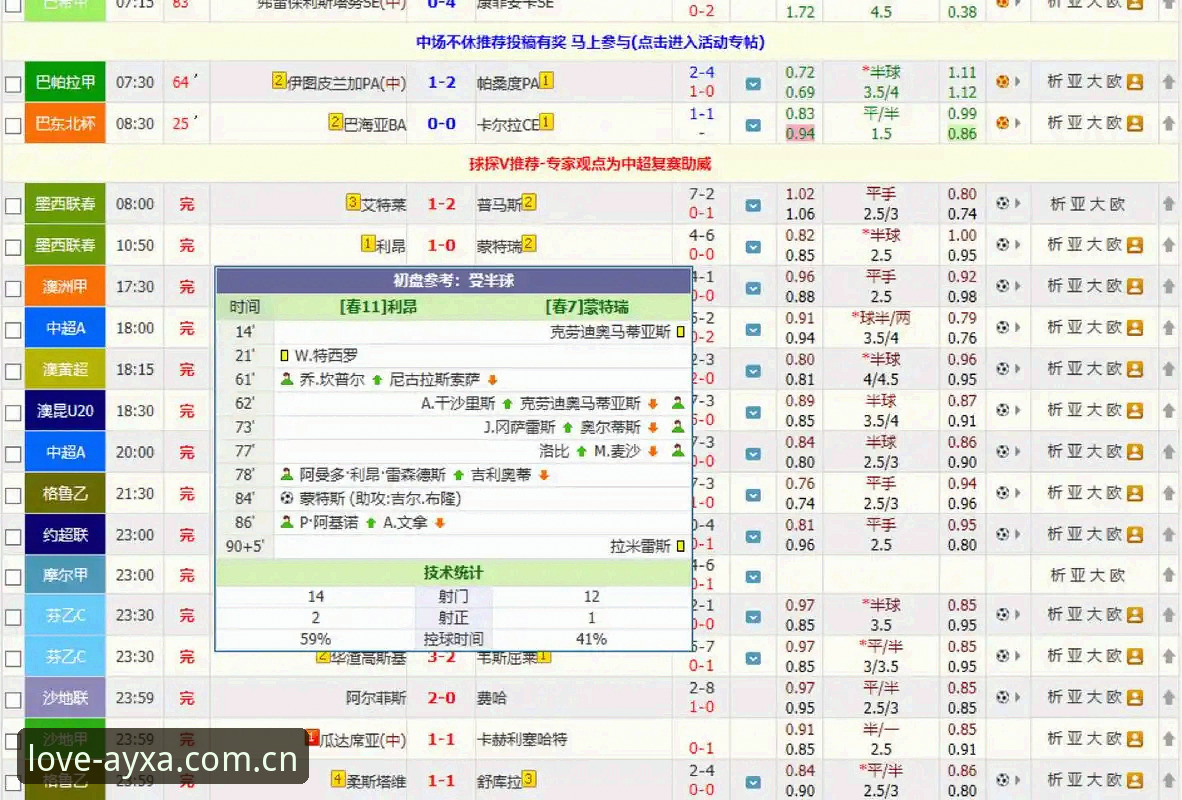Click football icon in 墨西联春 08:00 row

click(1003, 203)
